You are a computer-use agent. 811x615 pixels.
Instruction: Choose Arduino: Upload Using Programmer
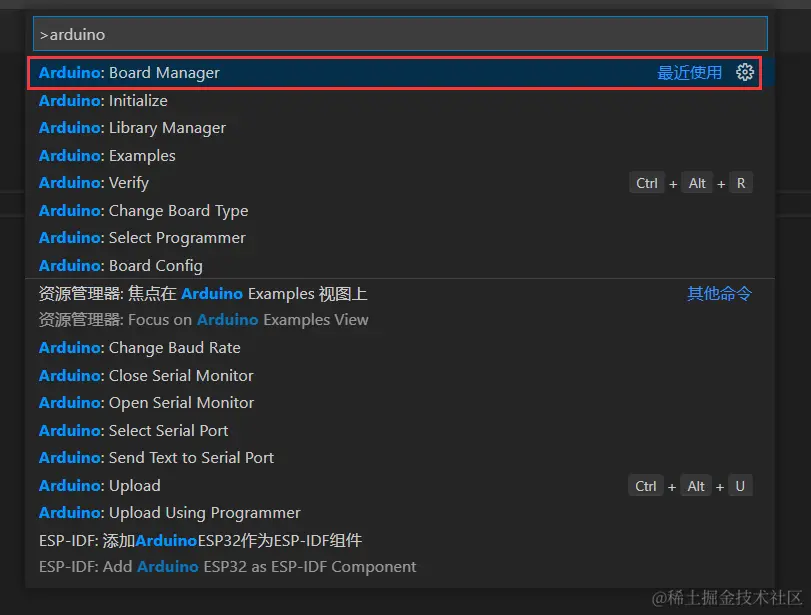click(x=400, y=513)
